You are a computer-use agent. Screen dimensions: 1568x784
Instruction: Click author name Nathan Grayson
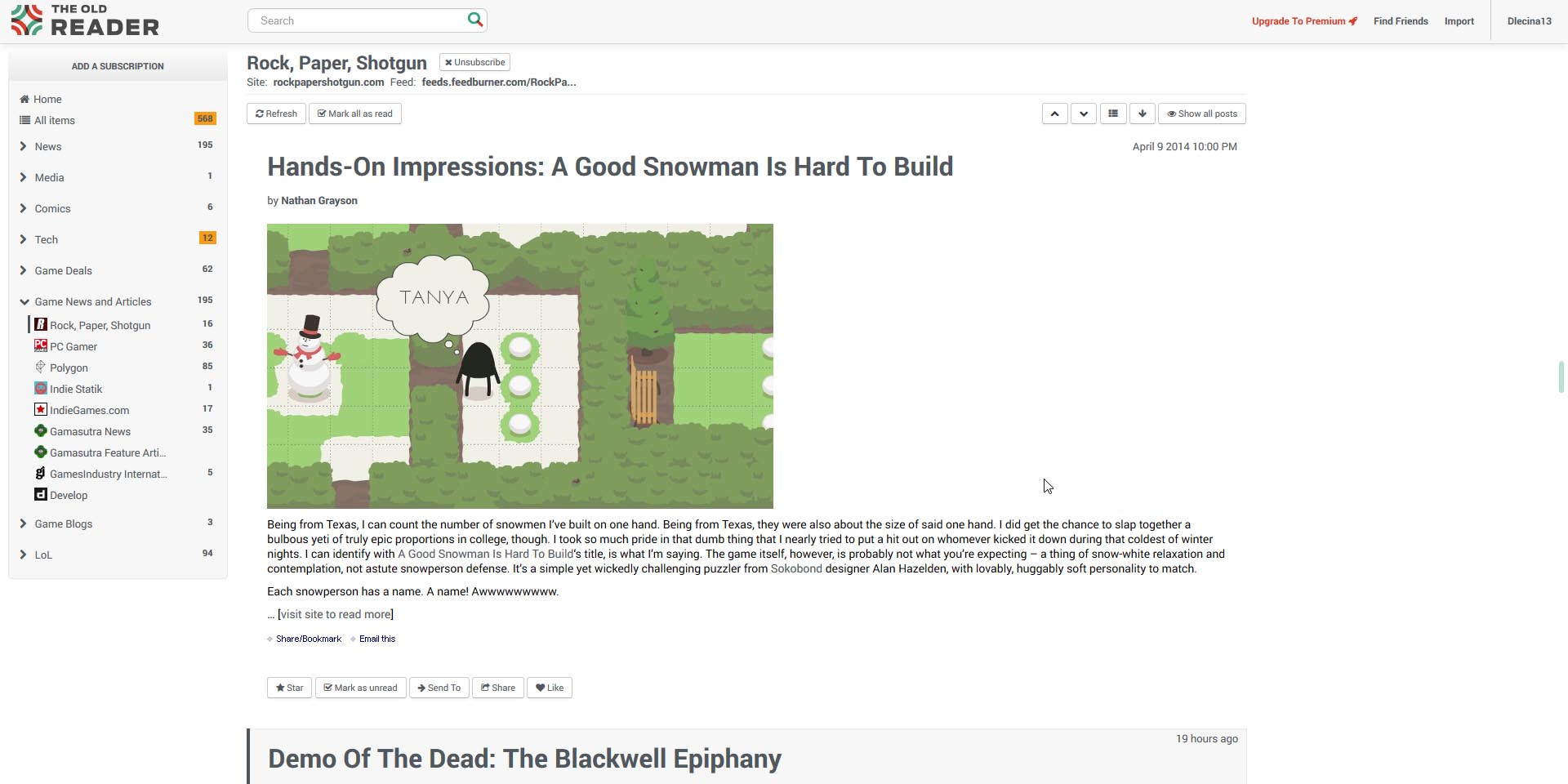coord(319,200)
